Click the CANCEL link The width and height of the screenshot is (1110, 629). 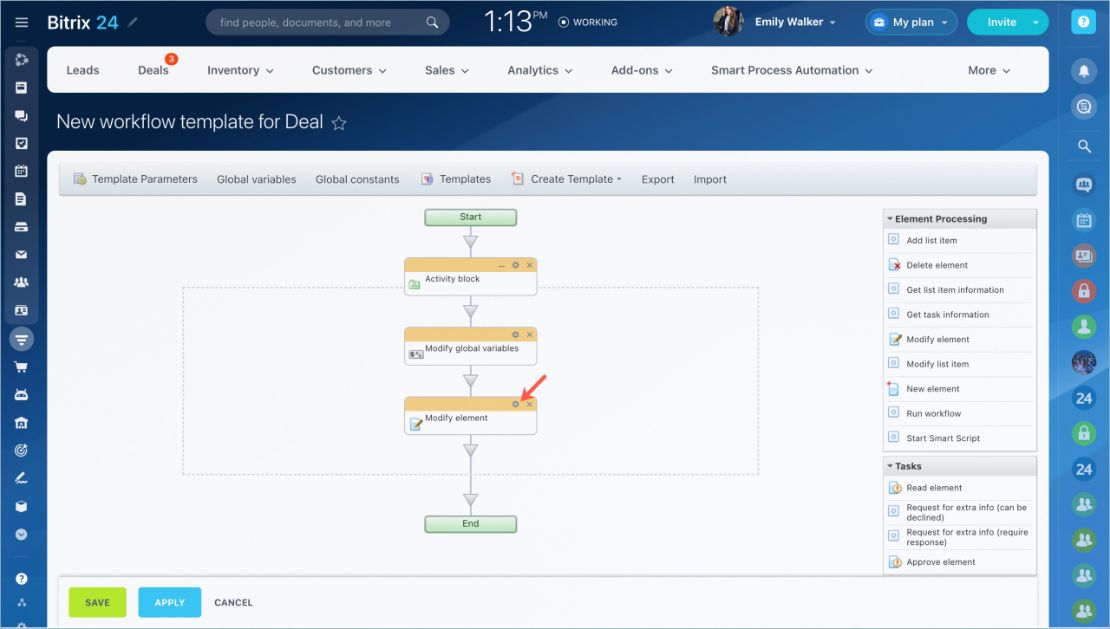point(234,603)
